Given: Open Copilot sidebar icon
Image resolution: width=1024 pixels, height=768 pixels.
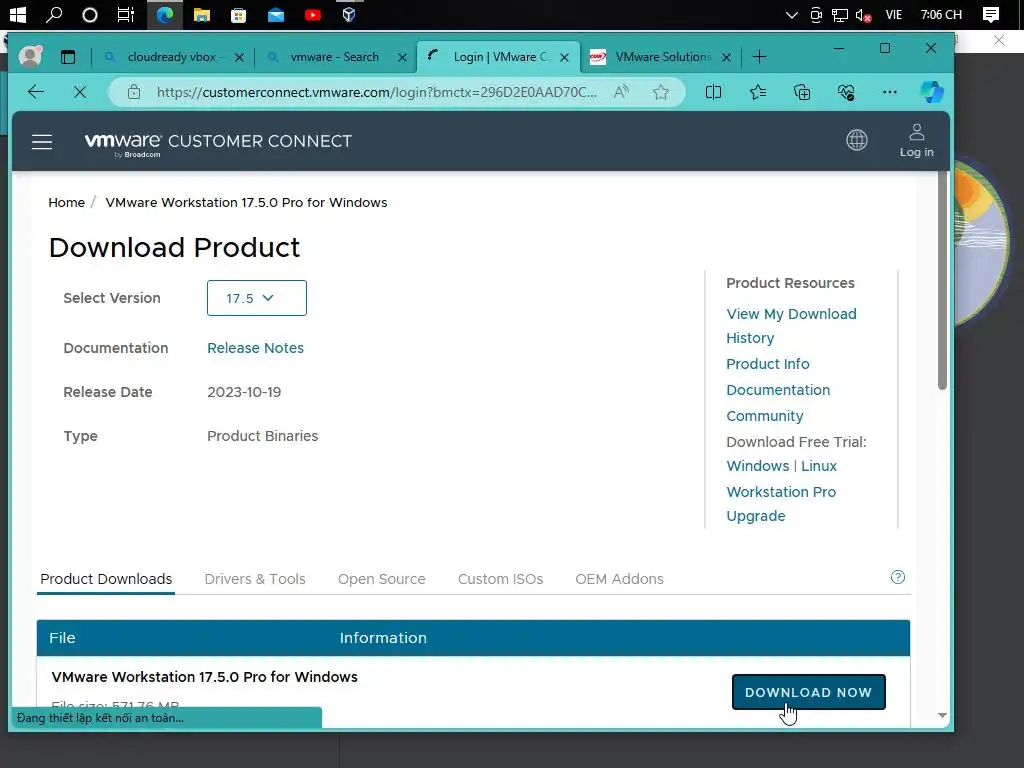Looking at the screenshot, I should pos(931,92).
